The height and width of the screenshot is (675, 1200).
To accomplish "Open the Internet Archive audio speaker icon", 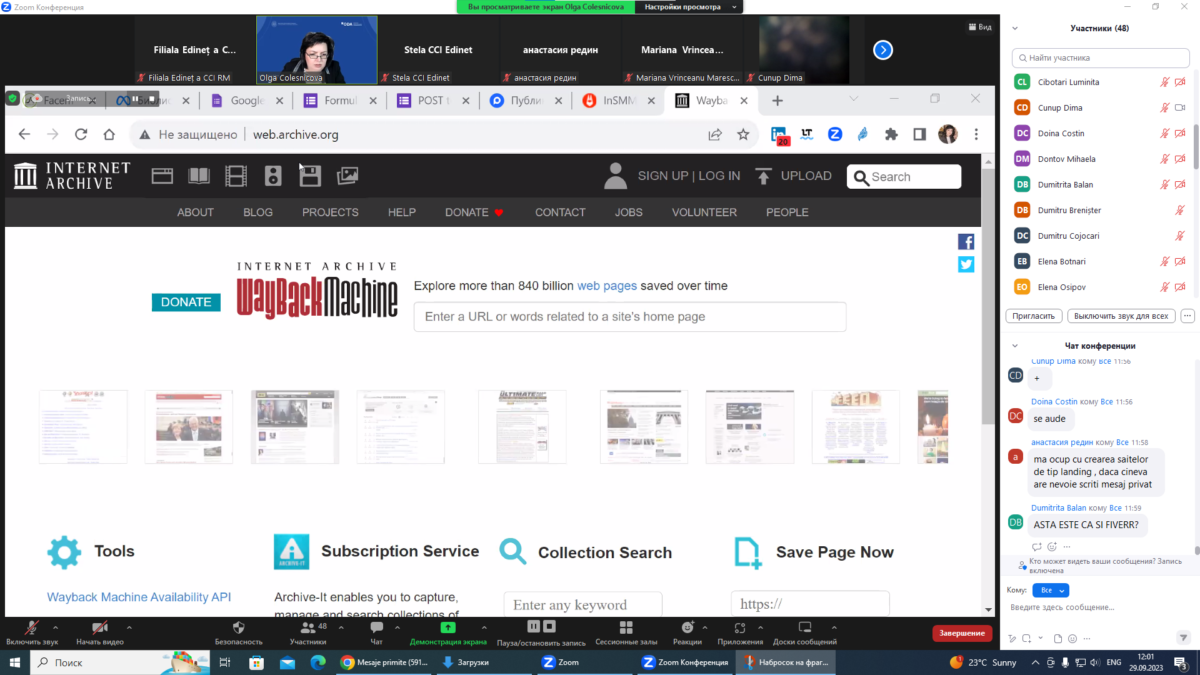I will click(x=273, y=177).
